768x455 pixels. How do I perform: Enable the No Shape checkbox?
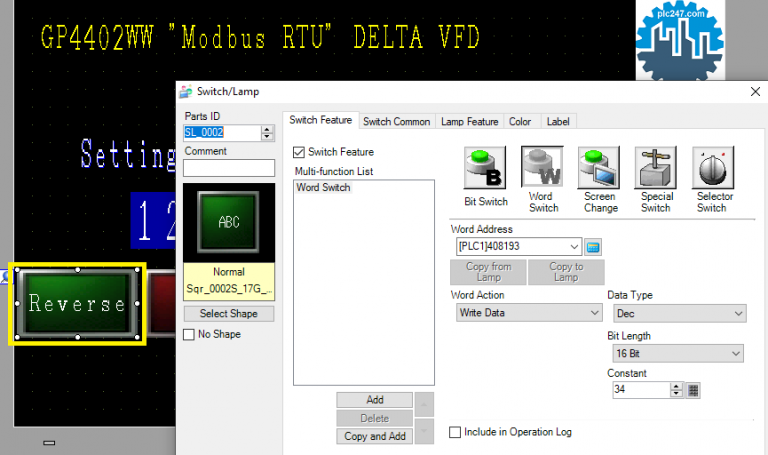[189, 335]
